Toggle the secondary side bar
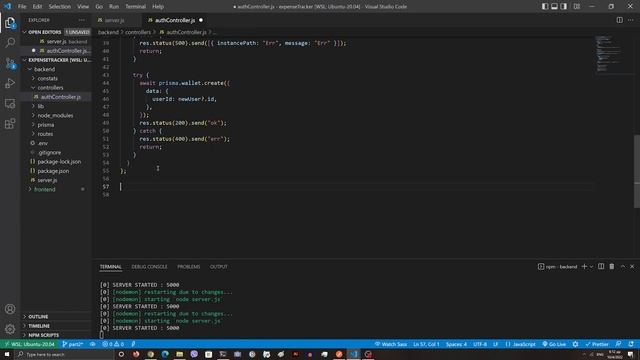640x360 pixels. pos(564,7)
